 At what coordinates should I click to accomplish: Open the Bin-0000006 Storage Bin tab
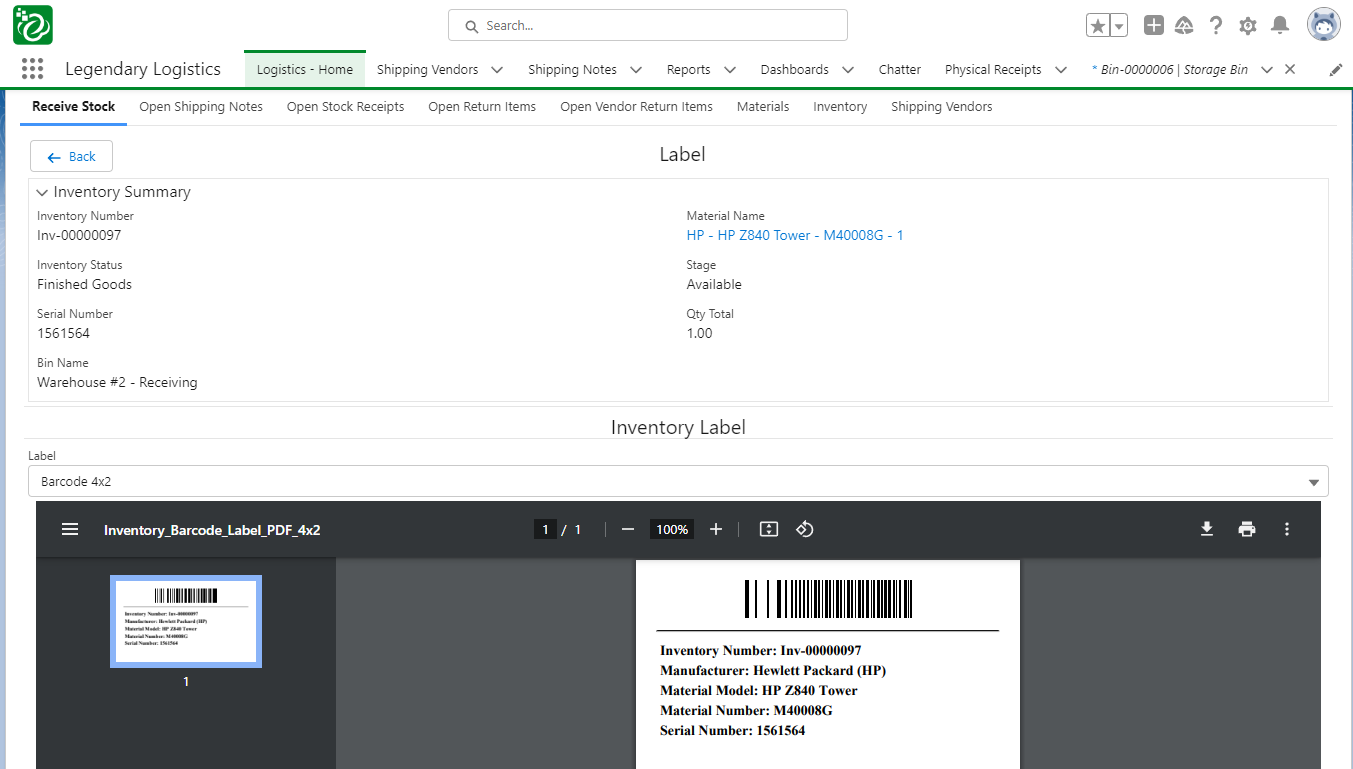pos(1170,69)
